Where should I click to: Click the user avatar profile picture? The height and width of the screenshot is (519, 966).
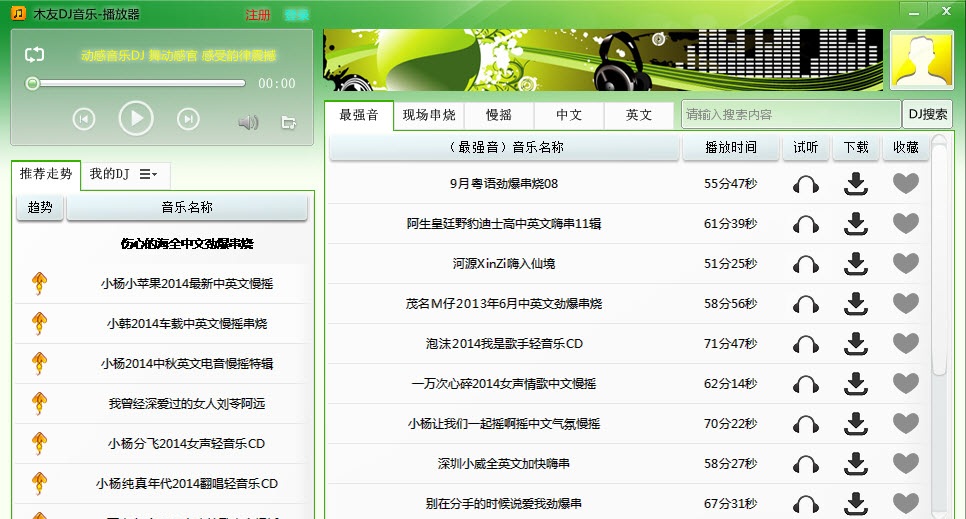[922, 60]
